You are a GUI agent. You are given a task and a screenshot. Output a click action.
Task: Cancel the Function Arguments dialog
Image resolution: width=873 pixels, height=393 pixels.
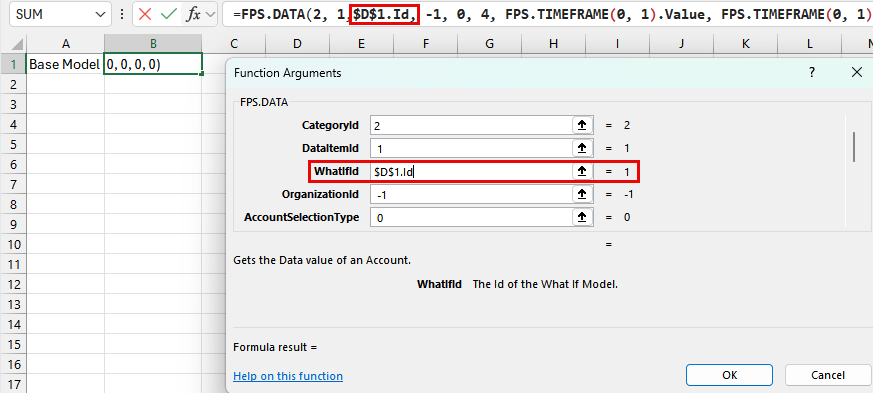[x=828, y=375]
